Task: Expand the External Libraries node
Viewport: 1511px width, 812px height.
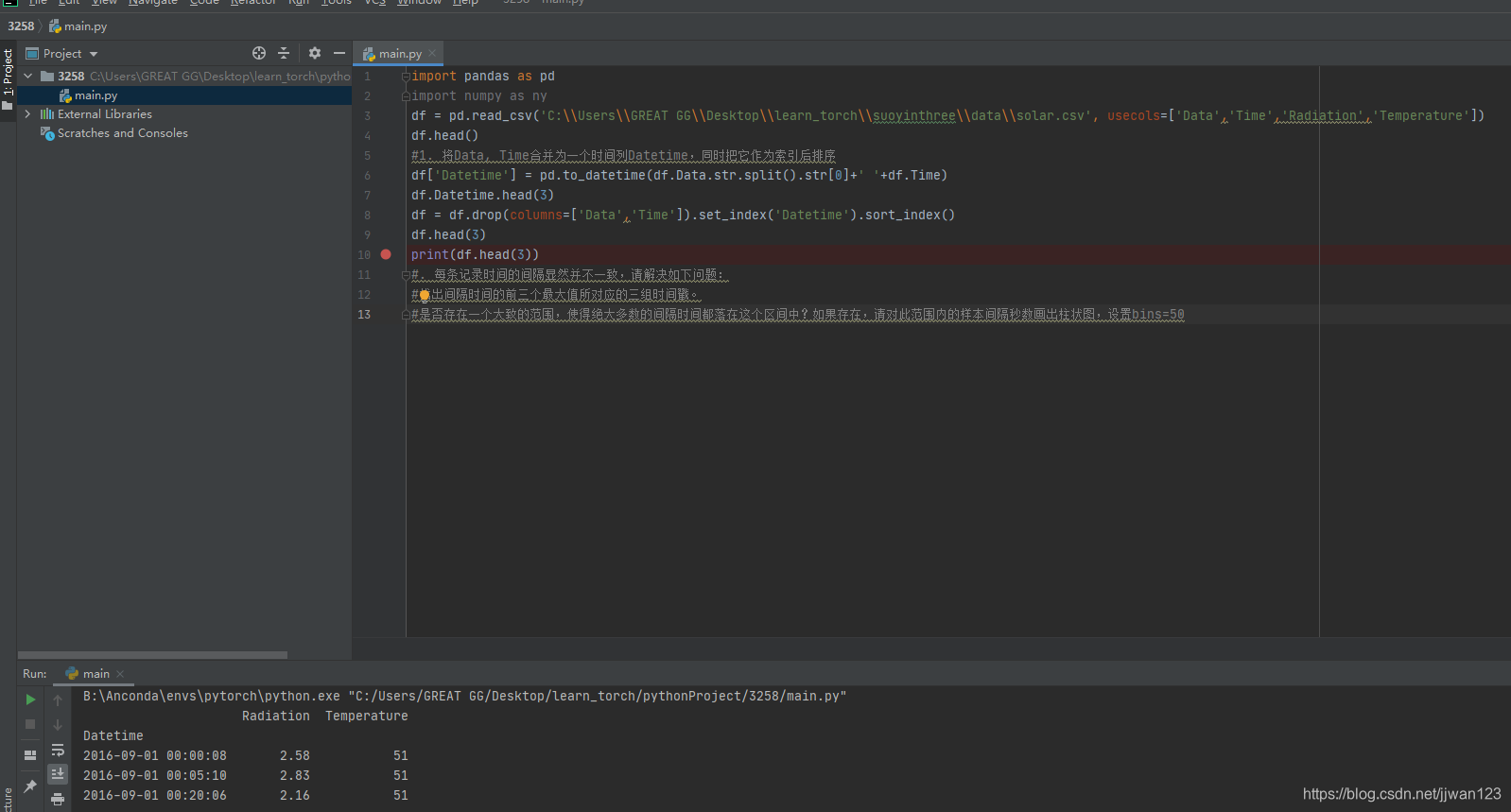Action: click(x=28, y=113)
